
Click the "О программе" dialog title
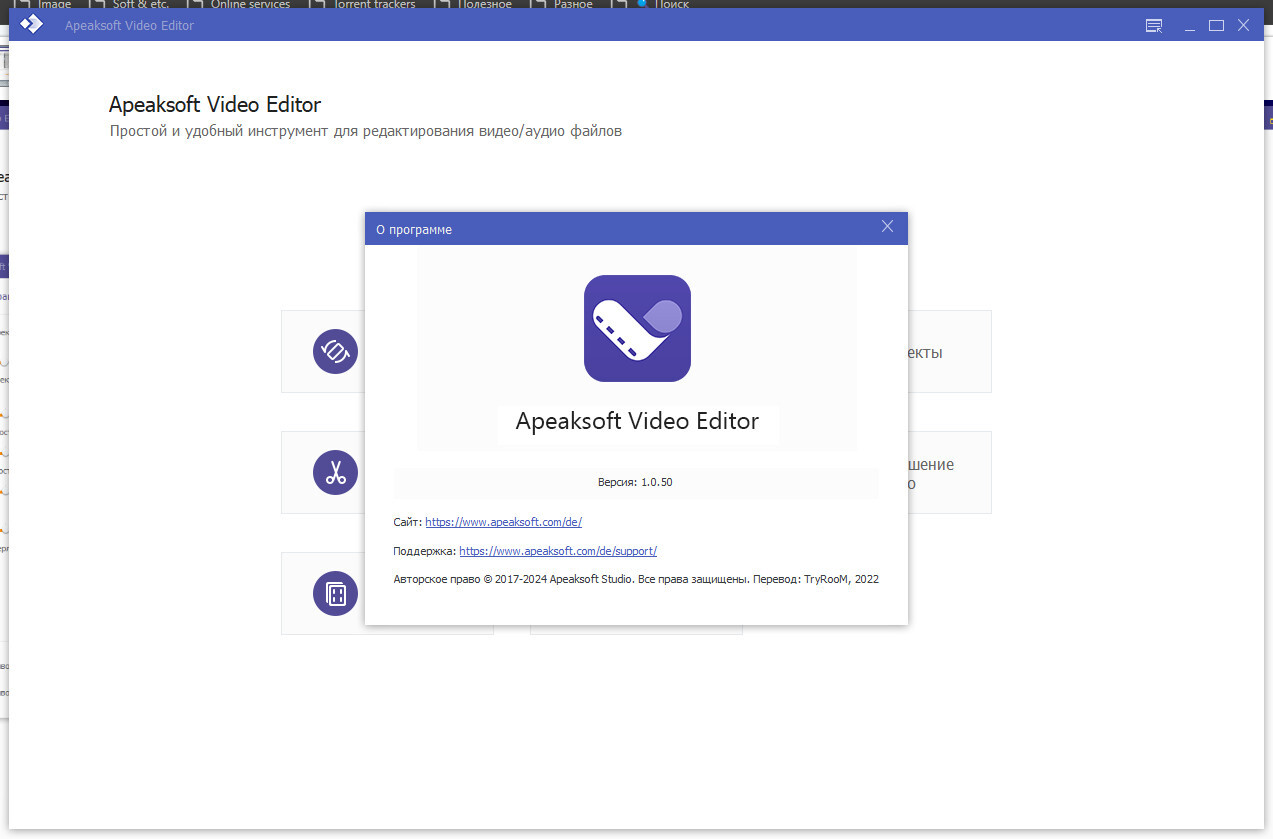(x=414, y=230)
